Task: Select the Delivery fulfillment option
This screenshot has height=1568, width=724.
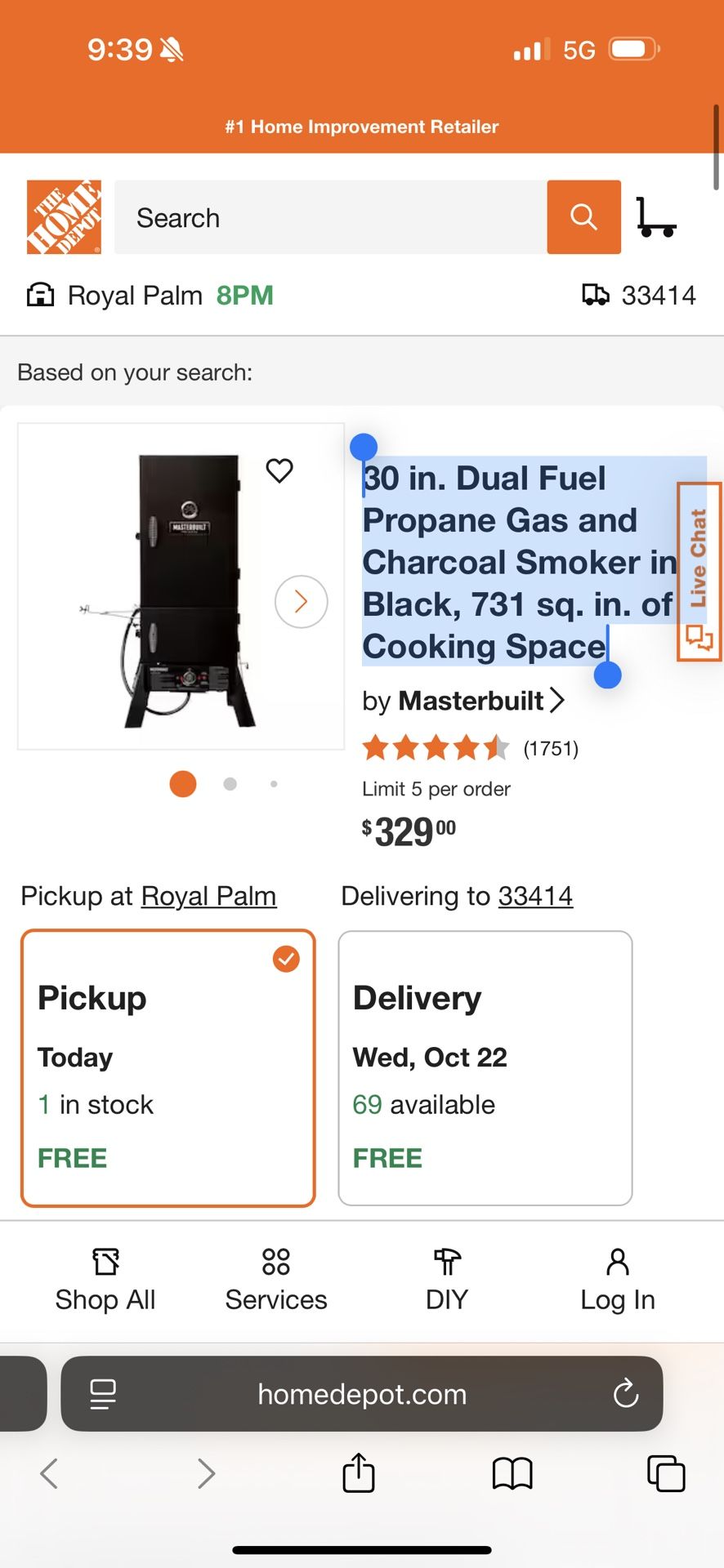Action: tap(485, 1068)
